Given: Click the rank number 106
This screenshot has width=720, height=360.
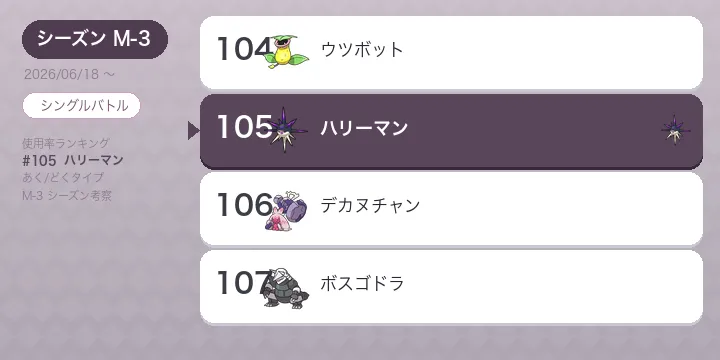Looking at the screenshot, I should (x=244, y=205).
